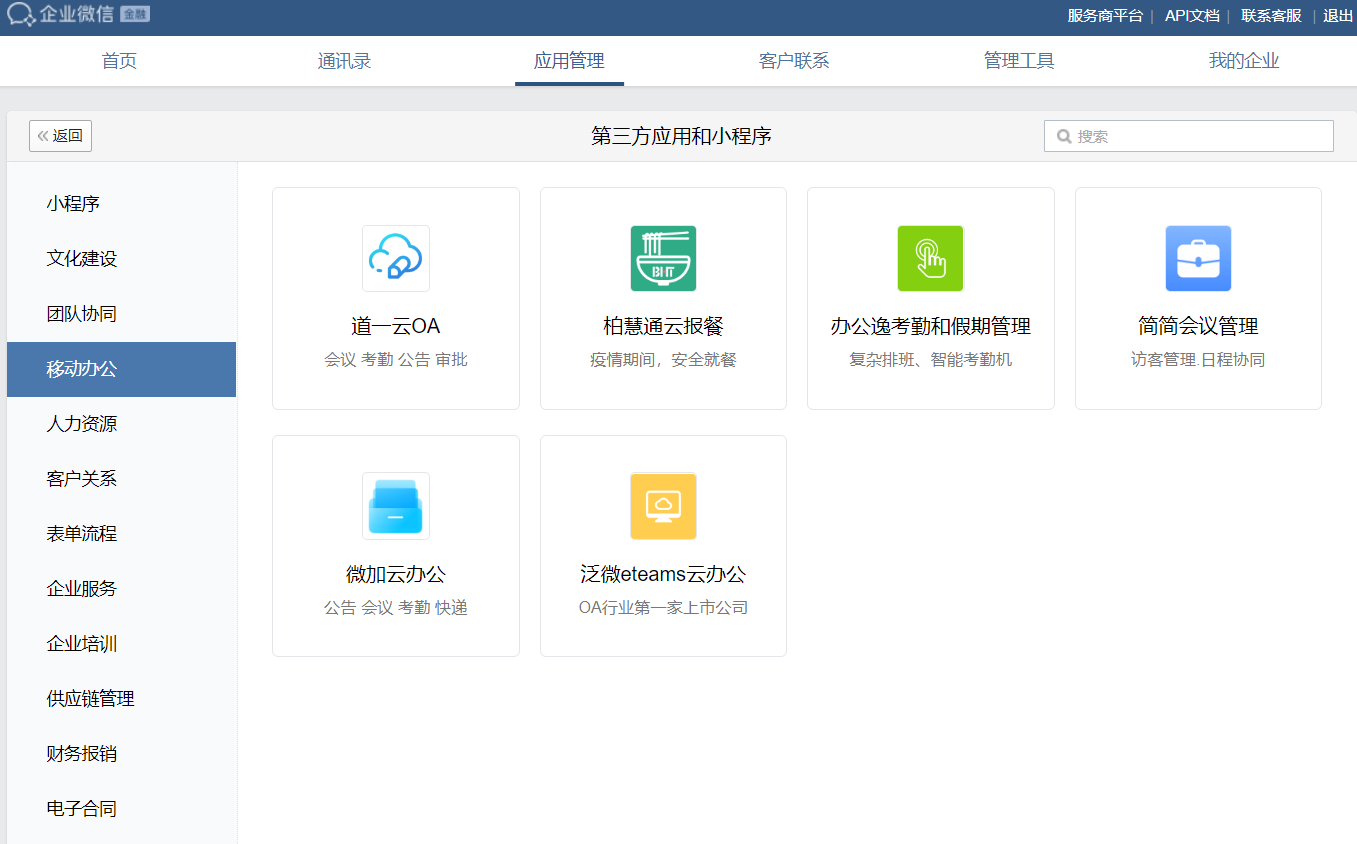Select the 移动办公 category
The width and height of the screenshot is (1357, 844).
point(121,369)
